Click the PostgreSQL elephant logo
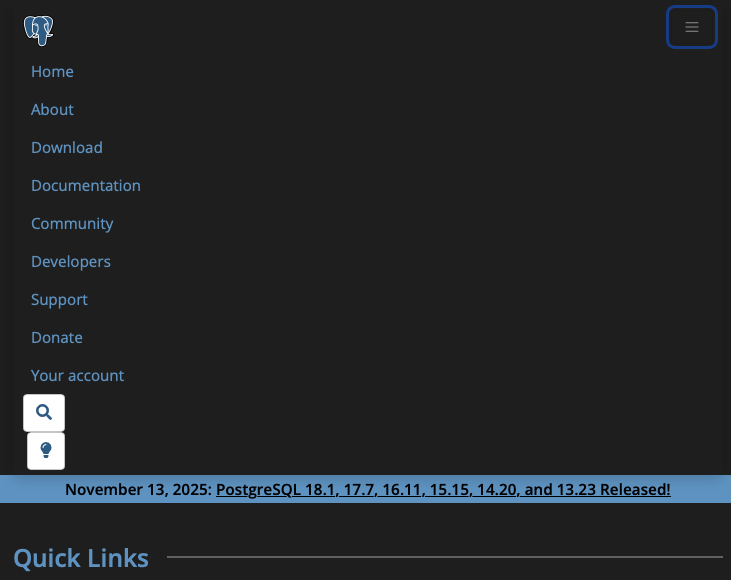 [x=38, y=30]
